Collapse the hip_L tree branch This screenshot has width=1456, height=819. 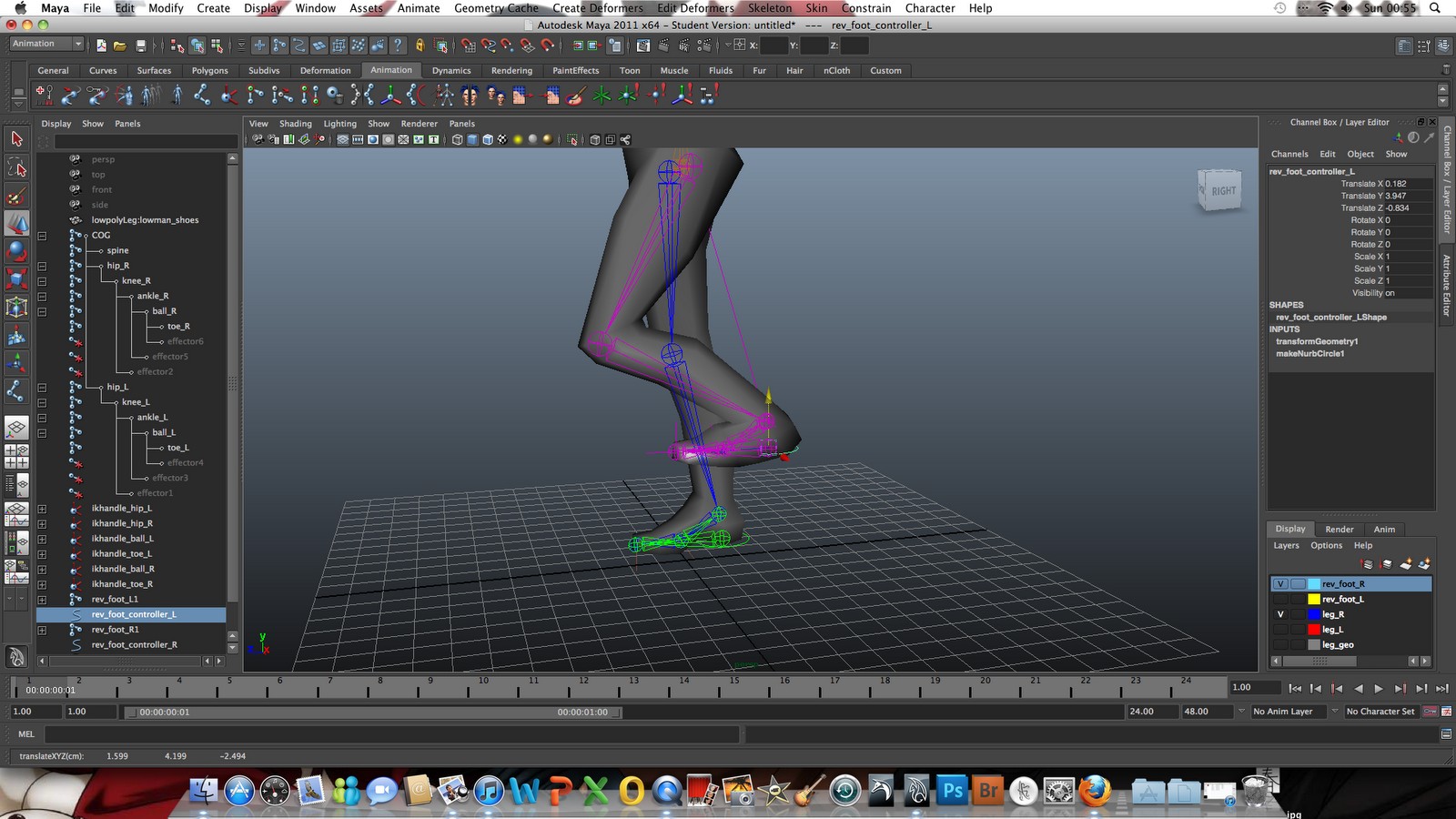(42, 387)
